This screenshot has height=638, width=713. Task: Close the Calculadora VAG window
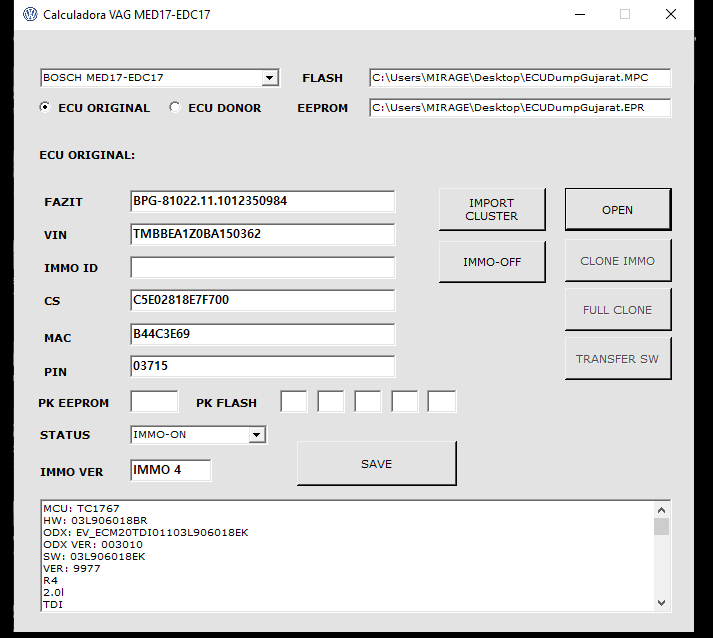click(x=671, y=15)
